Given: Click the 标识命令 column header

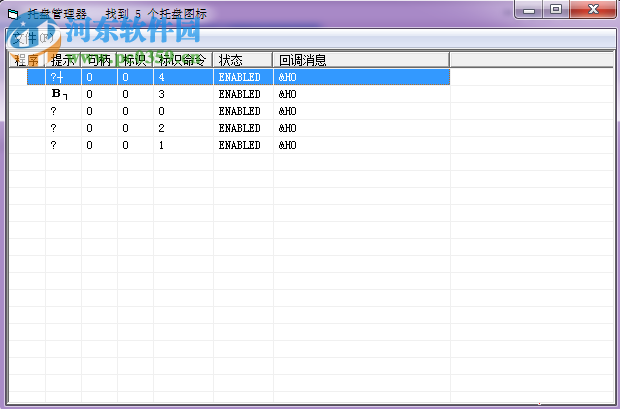Looking at the screenshot, I should coord(183,60).
